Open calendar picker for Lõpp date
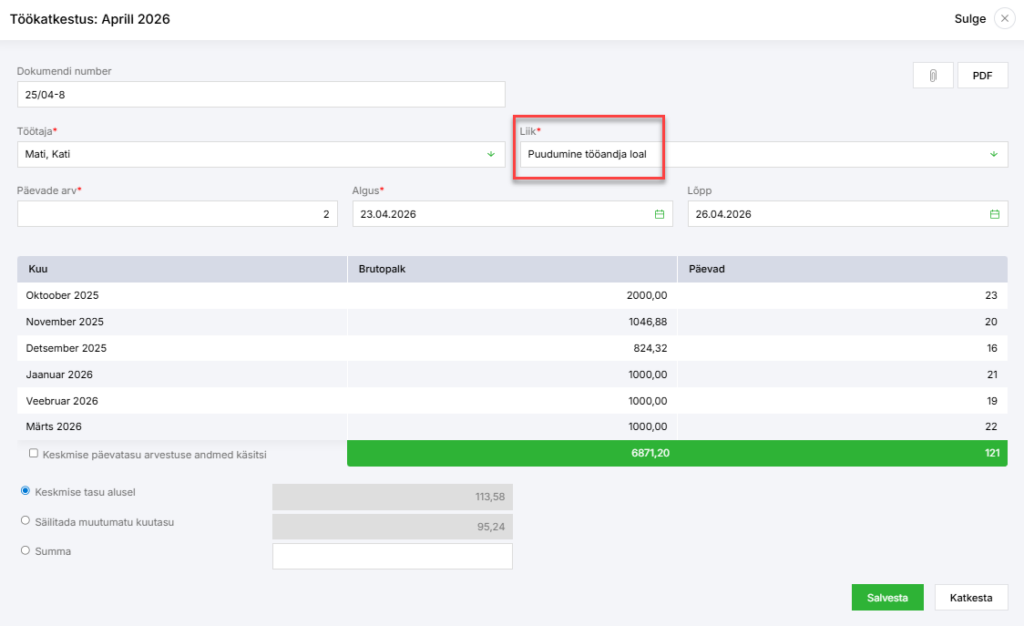1024x626 pixels. [994, 214]
